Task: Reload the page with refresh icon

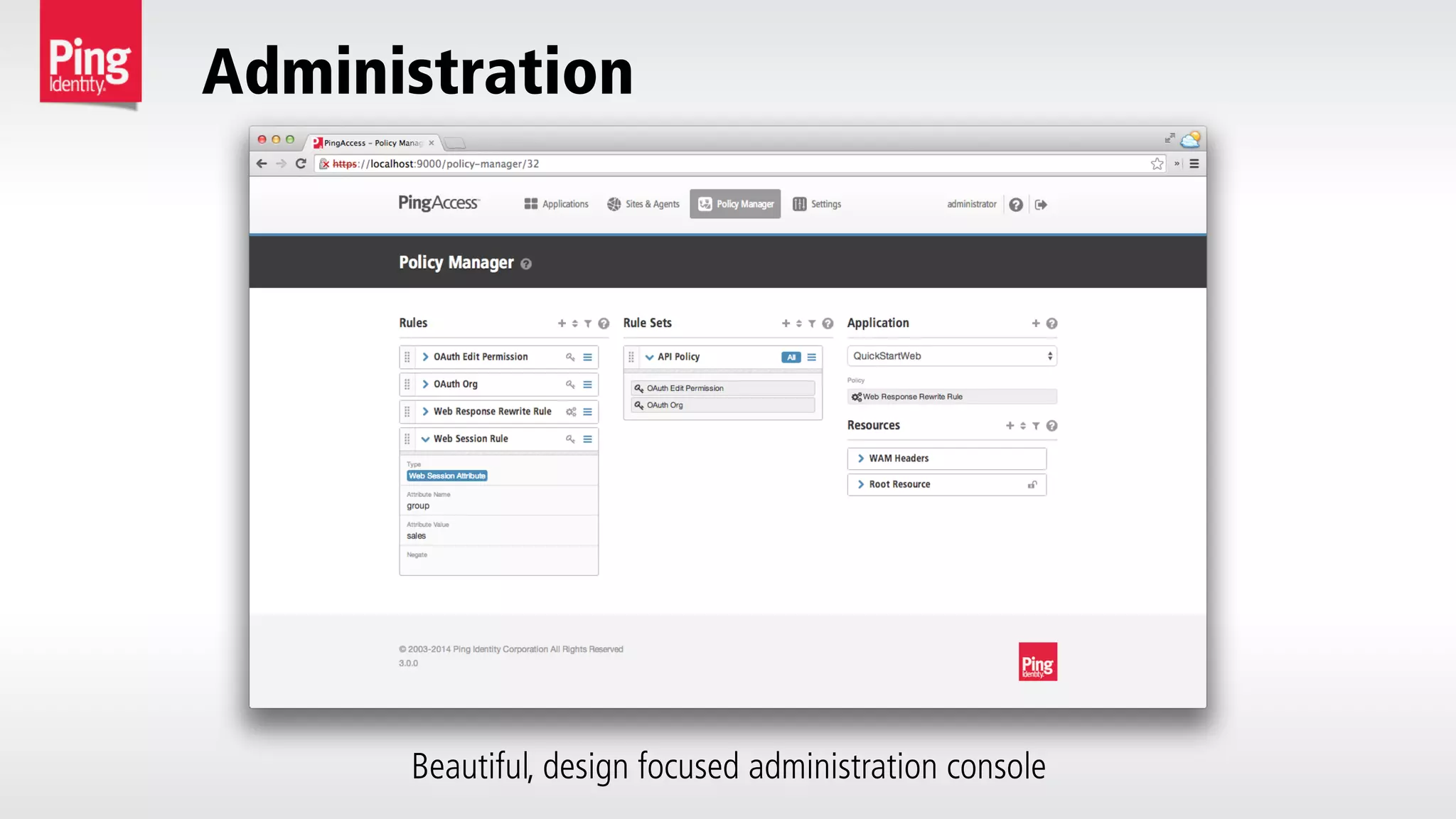Action: [x=301, y=164]
